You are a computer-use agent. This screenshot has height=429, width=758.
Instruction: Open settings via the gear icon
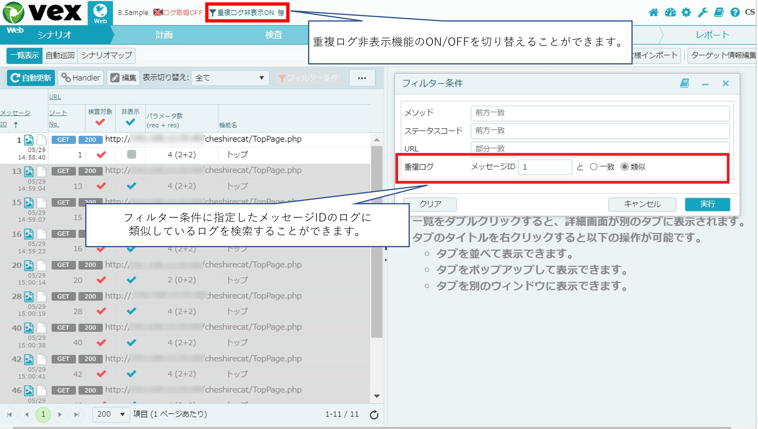tap(686, 13)
